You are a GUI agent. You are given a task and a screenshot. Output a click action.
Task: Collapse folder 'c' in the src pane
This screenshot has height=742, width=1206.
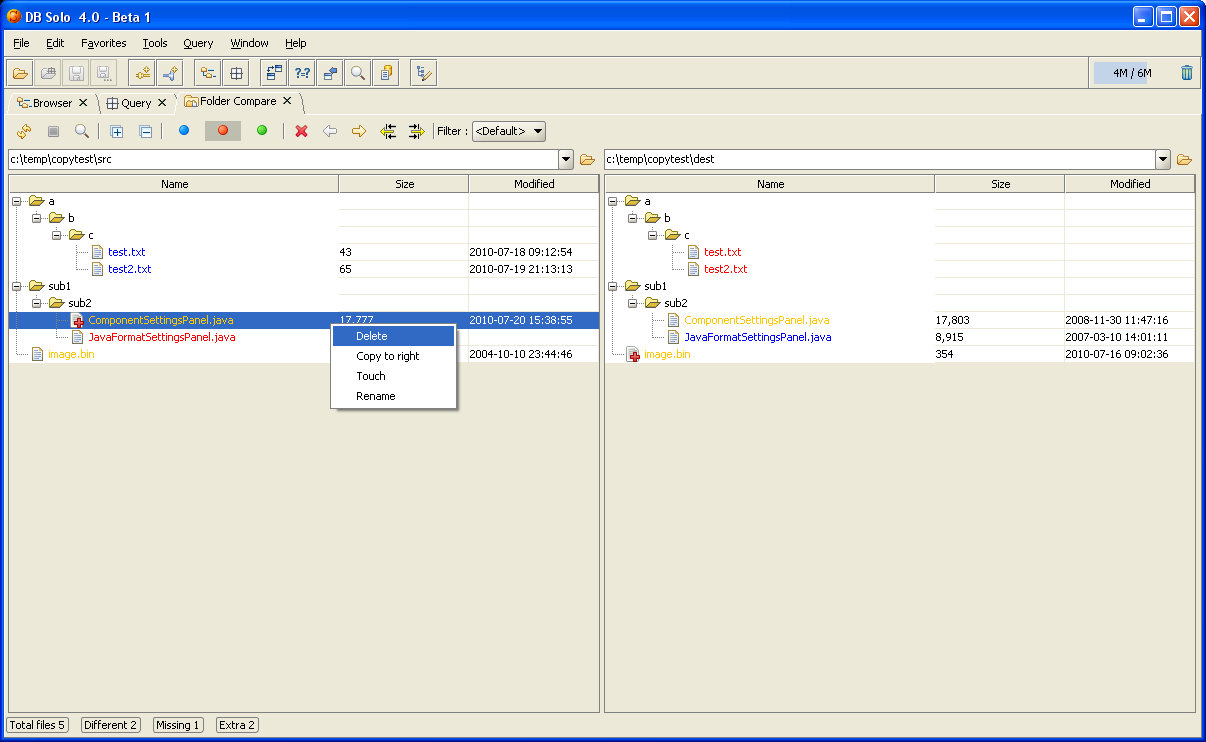[56, 235]
